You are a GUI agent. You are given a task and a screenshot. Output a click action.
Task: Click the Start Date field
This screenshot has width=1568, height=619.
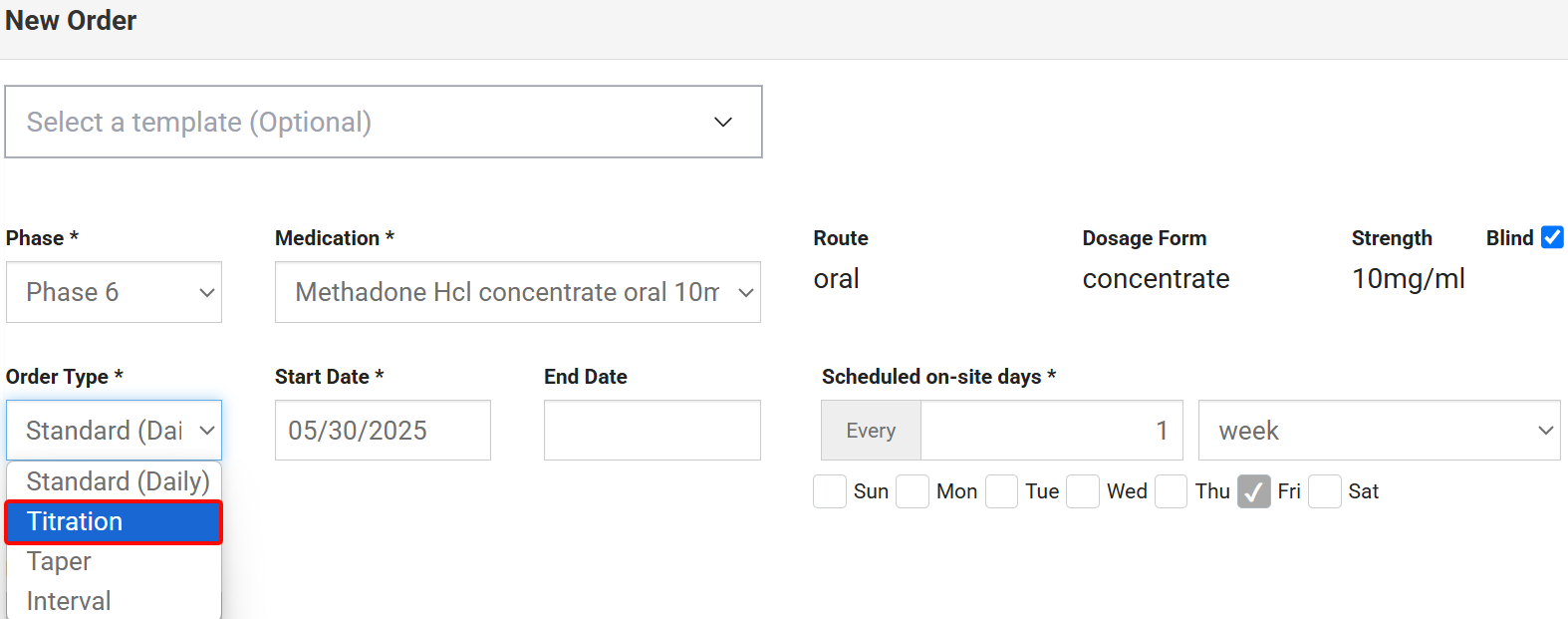[x=383, y=431]
